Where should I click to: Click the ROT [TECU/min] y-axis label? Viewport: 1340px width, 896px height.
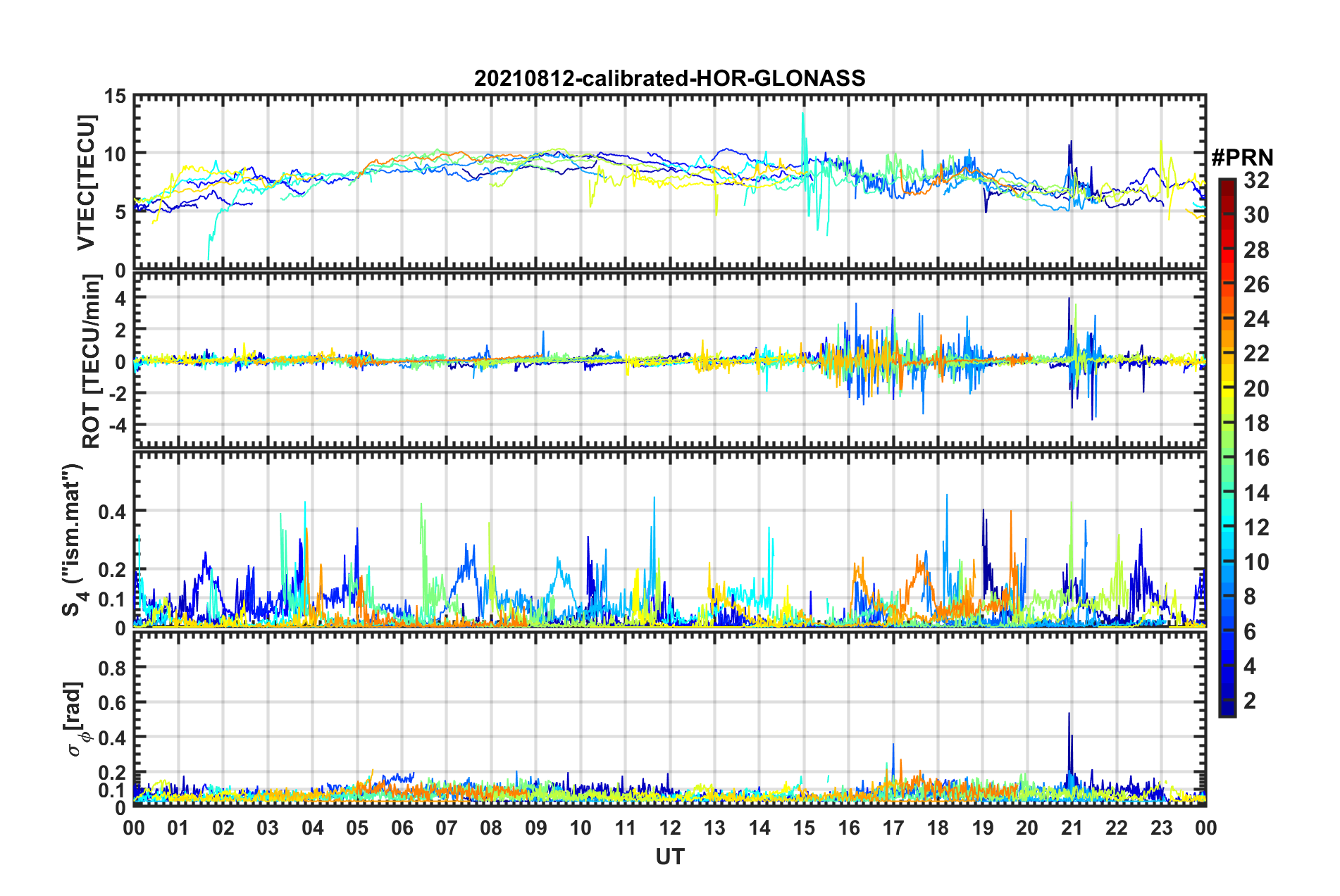tap(92, 361)
